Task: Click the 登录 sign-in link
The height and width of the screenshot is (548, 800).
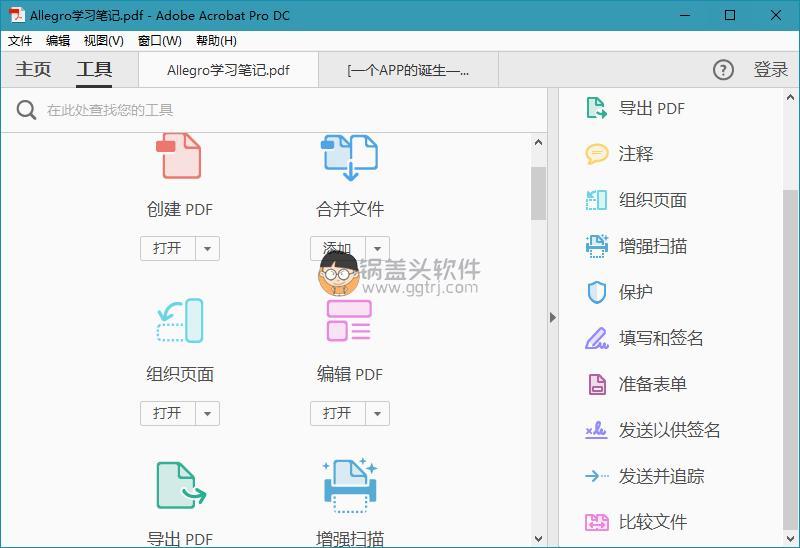Action: click(771, 70)
